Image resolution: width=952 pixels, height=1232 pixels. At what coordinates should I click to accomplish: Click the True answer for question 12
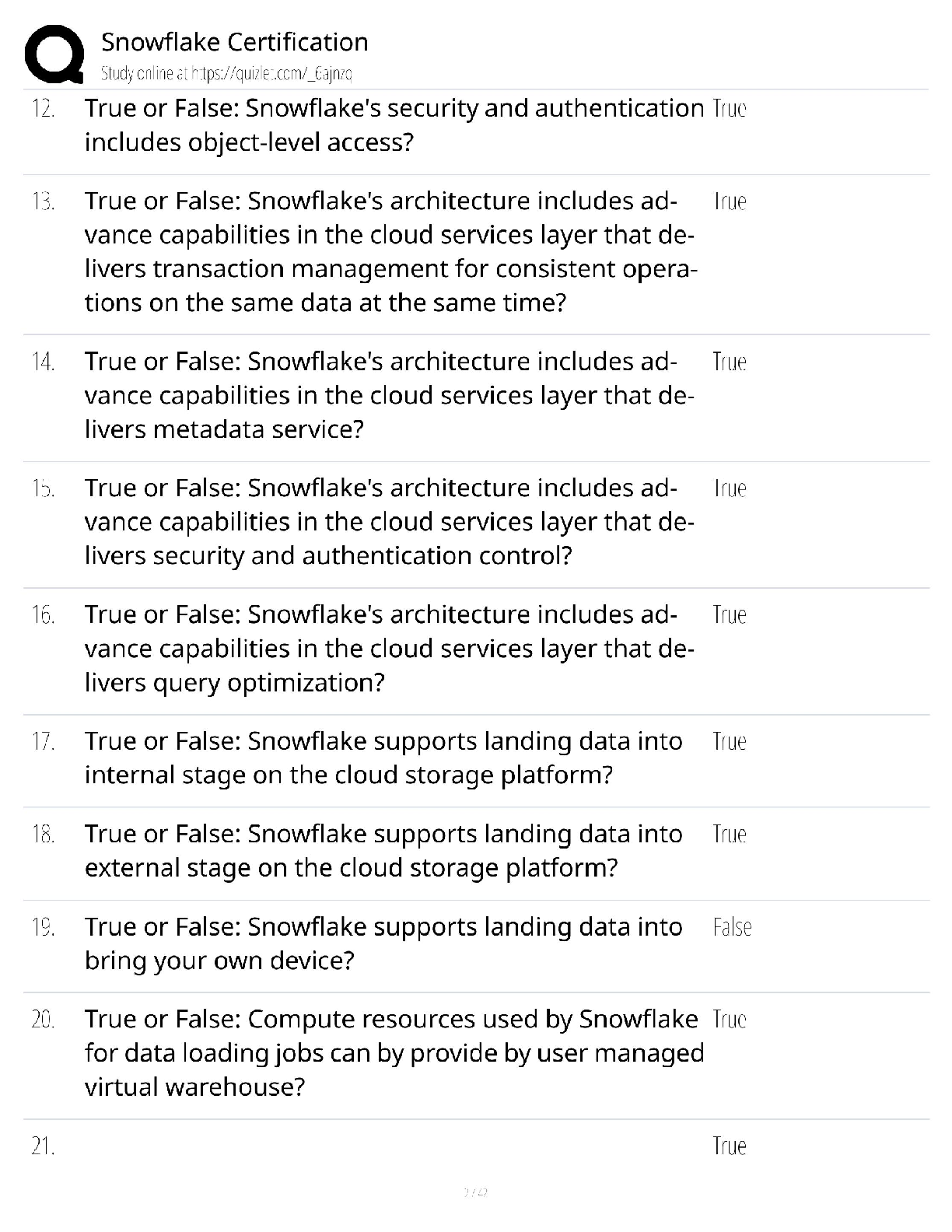point(729,108)
